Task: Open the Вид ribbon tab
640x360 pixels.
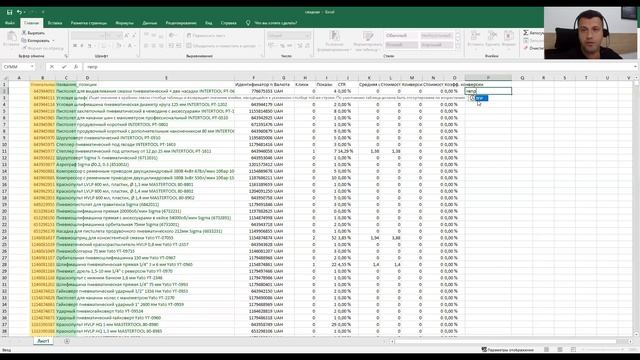Action: (209, 23)
